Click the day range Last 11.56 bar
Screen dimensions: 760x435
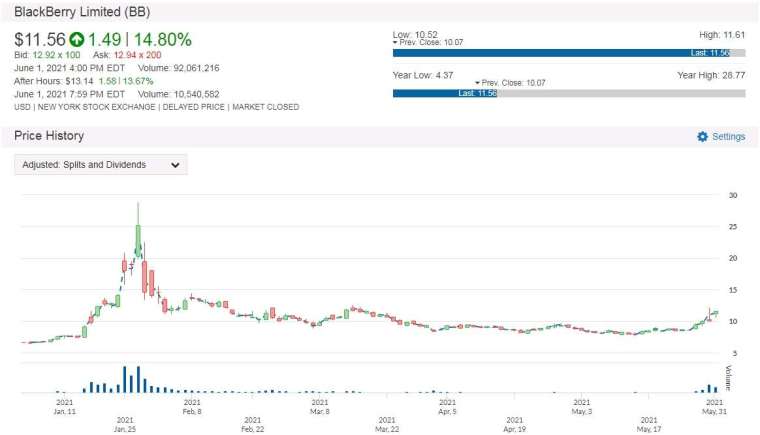pos(561,53)
